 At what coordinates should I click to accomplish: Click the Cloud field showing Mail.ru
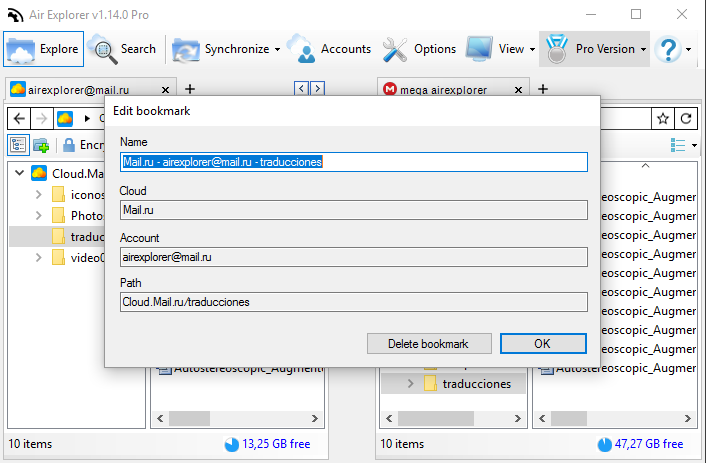354,210
